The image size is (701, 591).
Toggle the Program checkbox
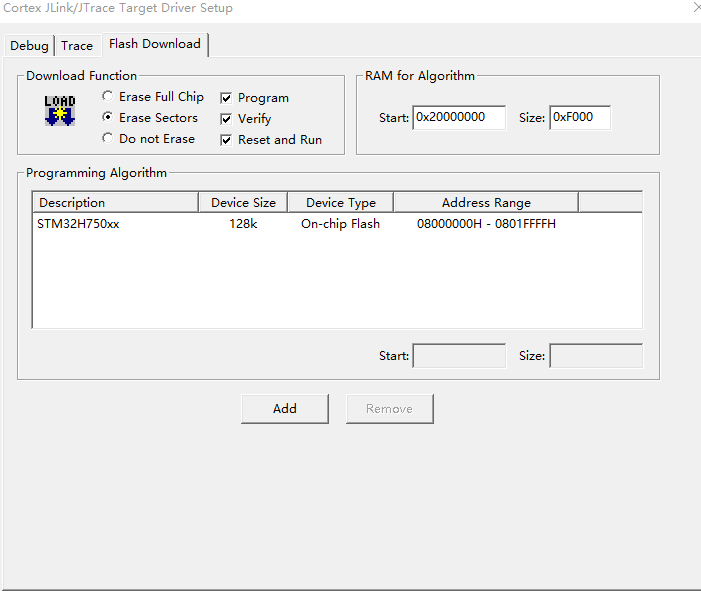(226, 98)
